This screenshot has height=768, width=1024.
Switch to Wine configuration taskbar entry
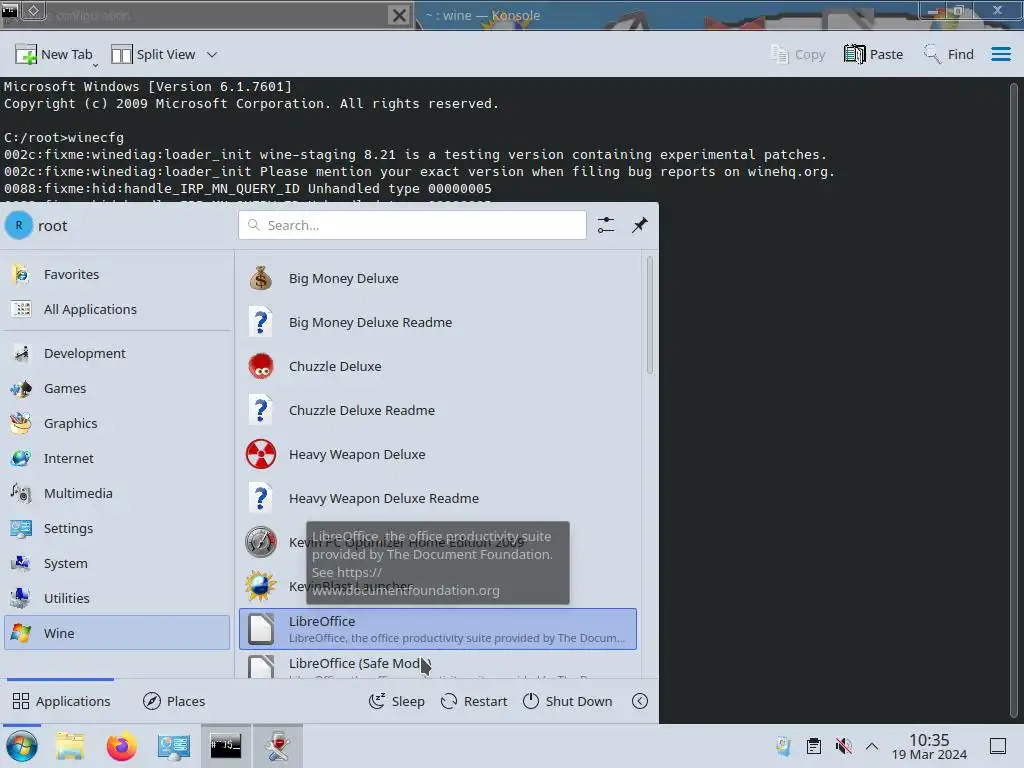coord(278,746)
